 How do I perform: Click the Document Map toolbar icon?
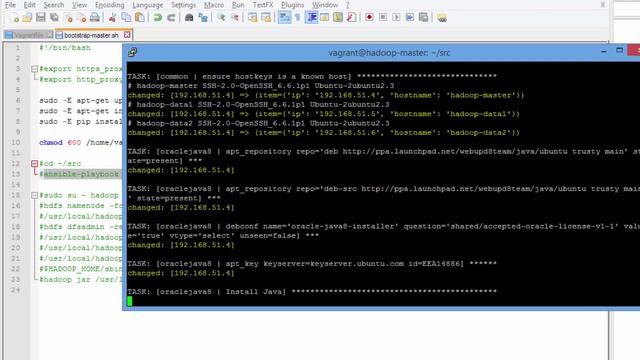point(338,18)
